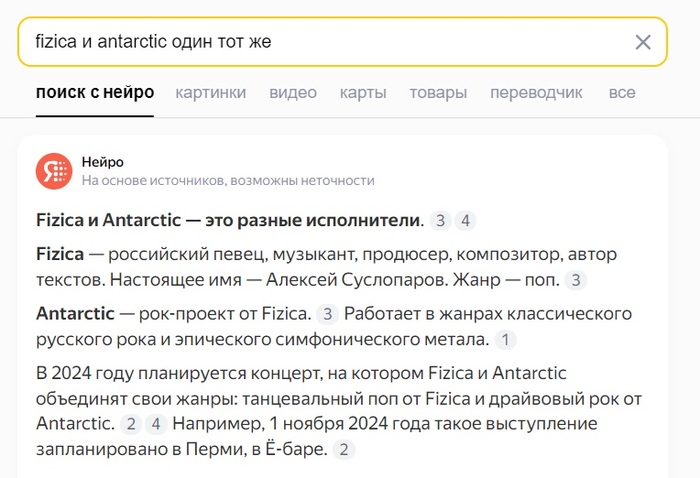This screenshot has height=478, width=700.
Task: Click the sources disclaimer under Нейро
Action: (x=228, y=181)
